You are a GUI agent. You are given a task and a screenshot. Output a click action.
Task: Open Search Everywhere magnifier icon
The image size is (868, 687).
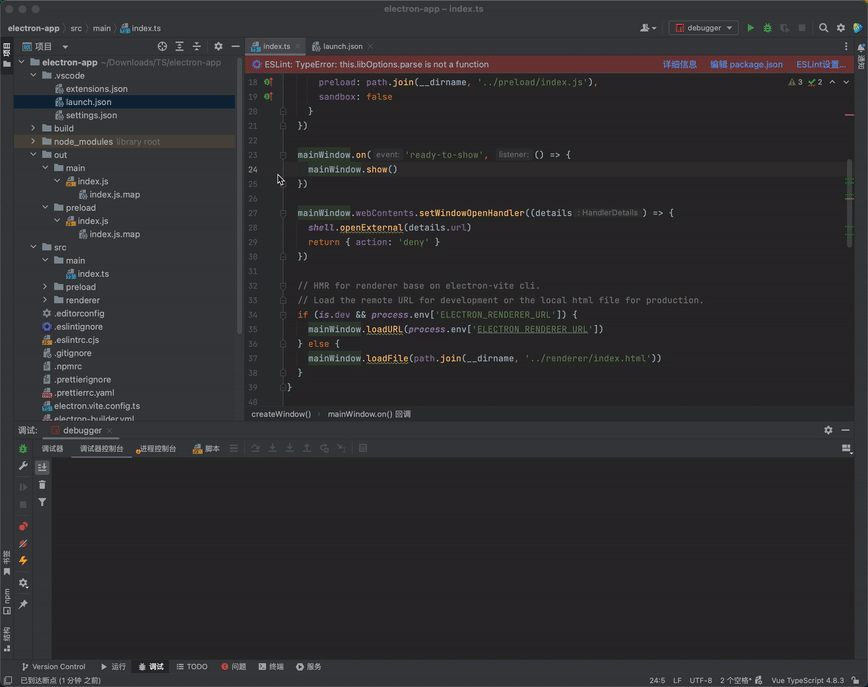(x=823, y=28)
